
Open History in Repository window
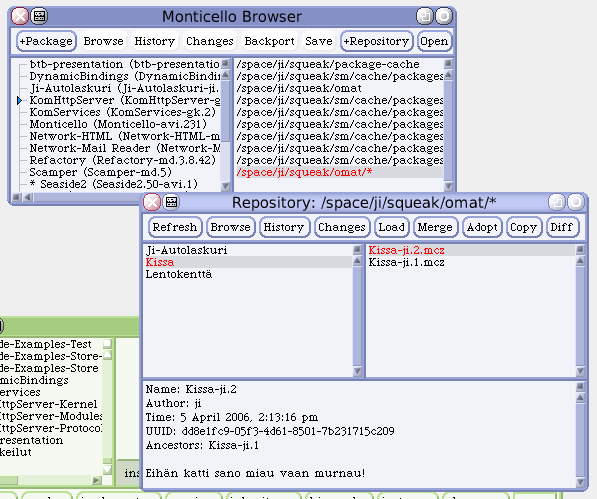(x=284, y=227)
